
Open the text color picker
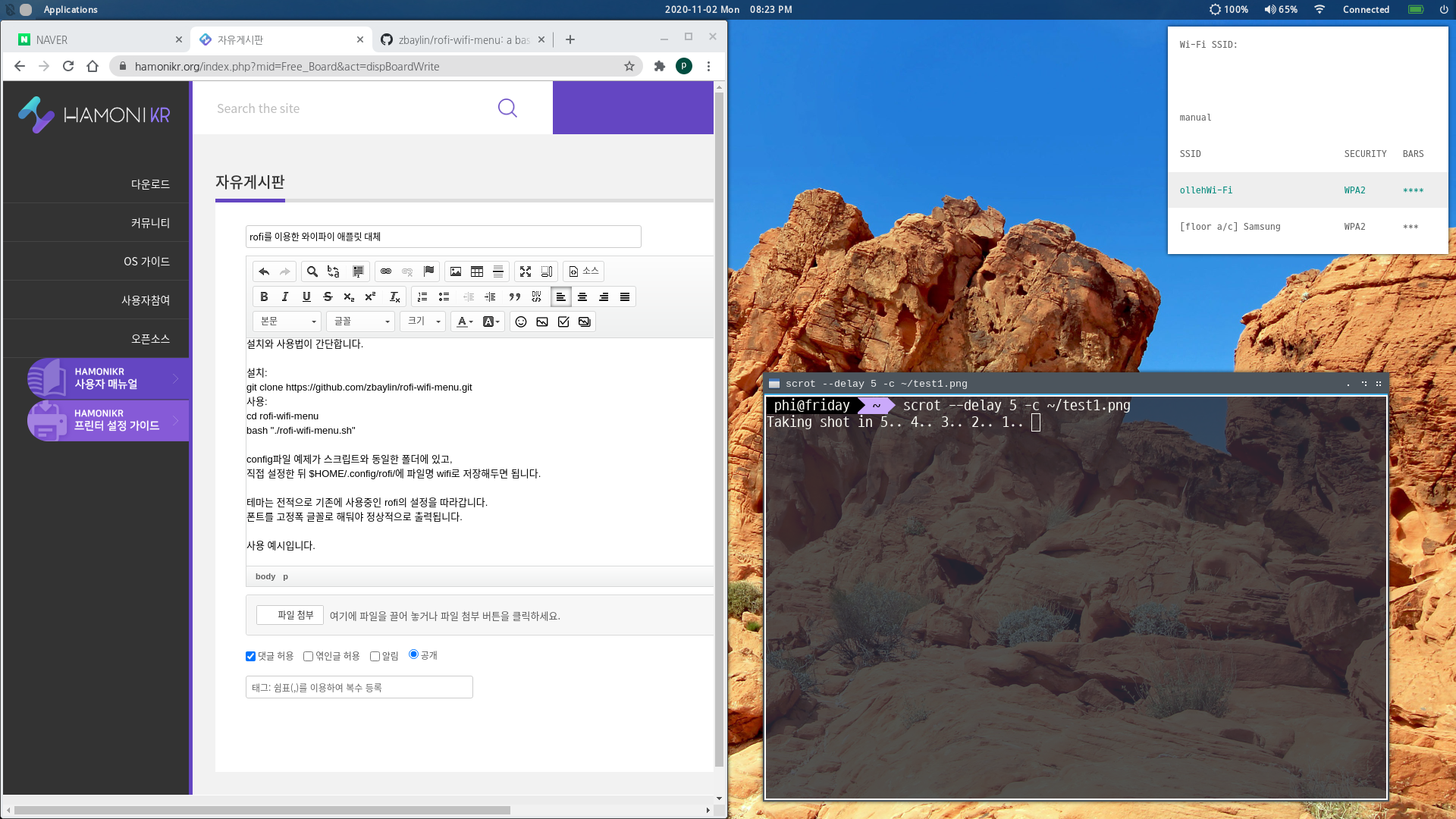pos(465,322)
